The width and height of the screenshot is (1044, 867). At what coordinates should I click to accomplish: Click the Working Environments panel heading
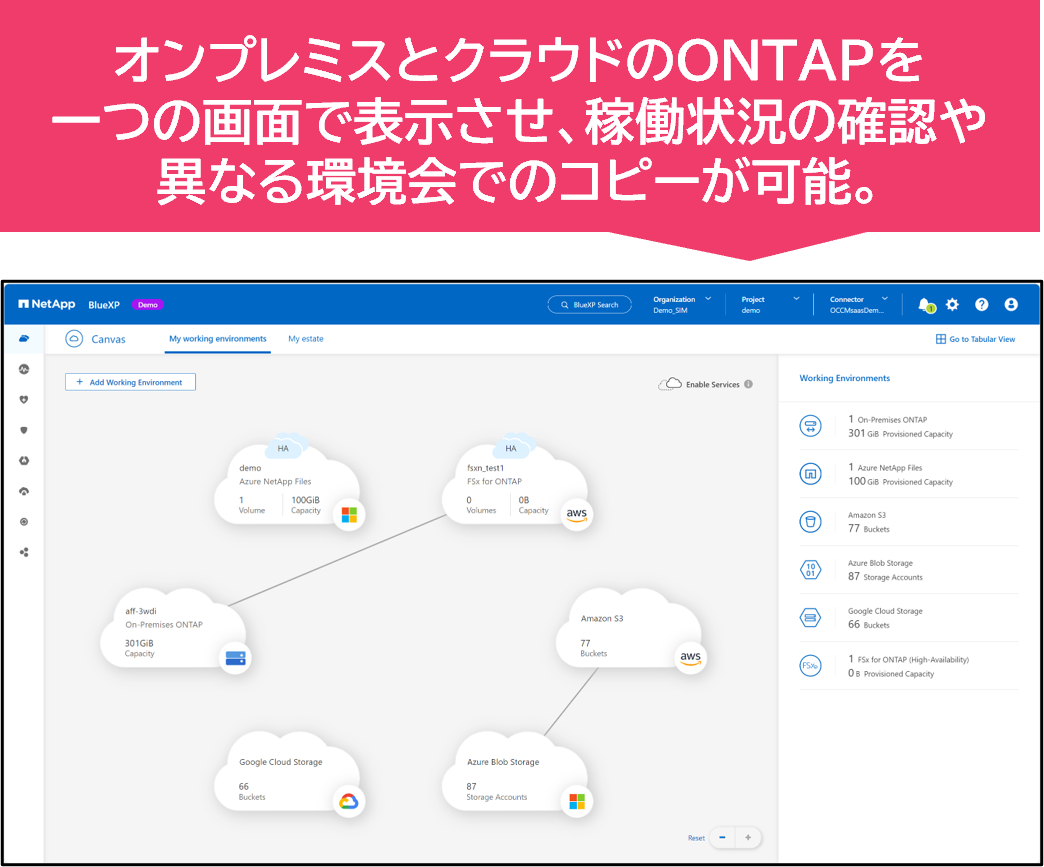[x=844, y=378]
